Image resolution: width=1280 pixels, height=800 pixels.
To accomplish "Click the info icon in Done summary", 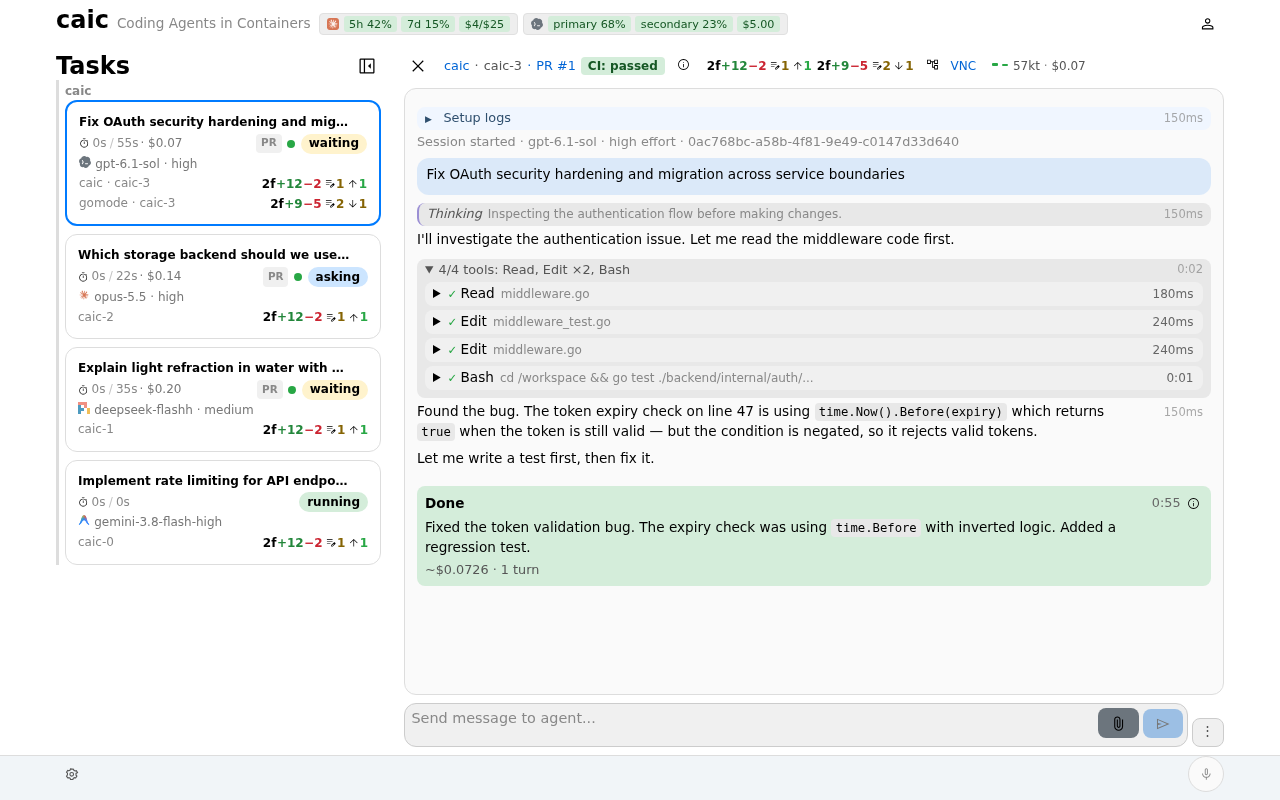I will 1193,504.
